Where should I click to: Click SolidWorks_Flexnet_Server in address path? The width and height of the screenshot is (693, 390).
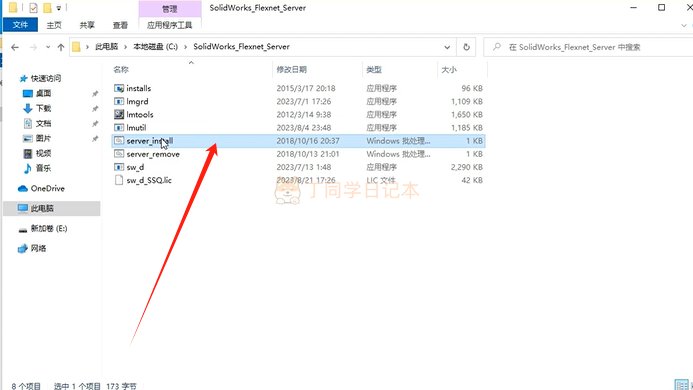pos(241,46)
